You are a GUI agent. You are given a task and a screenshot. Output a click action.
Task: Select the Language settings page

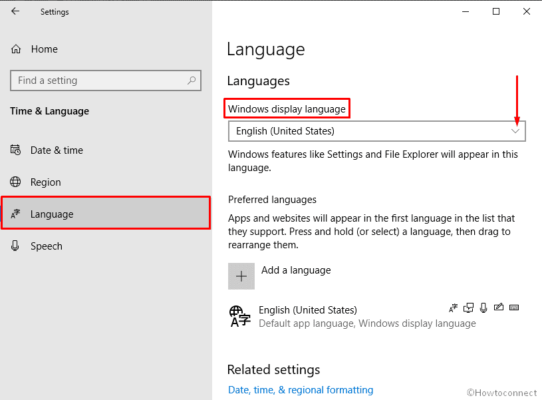coord(106,213)
